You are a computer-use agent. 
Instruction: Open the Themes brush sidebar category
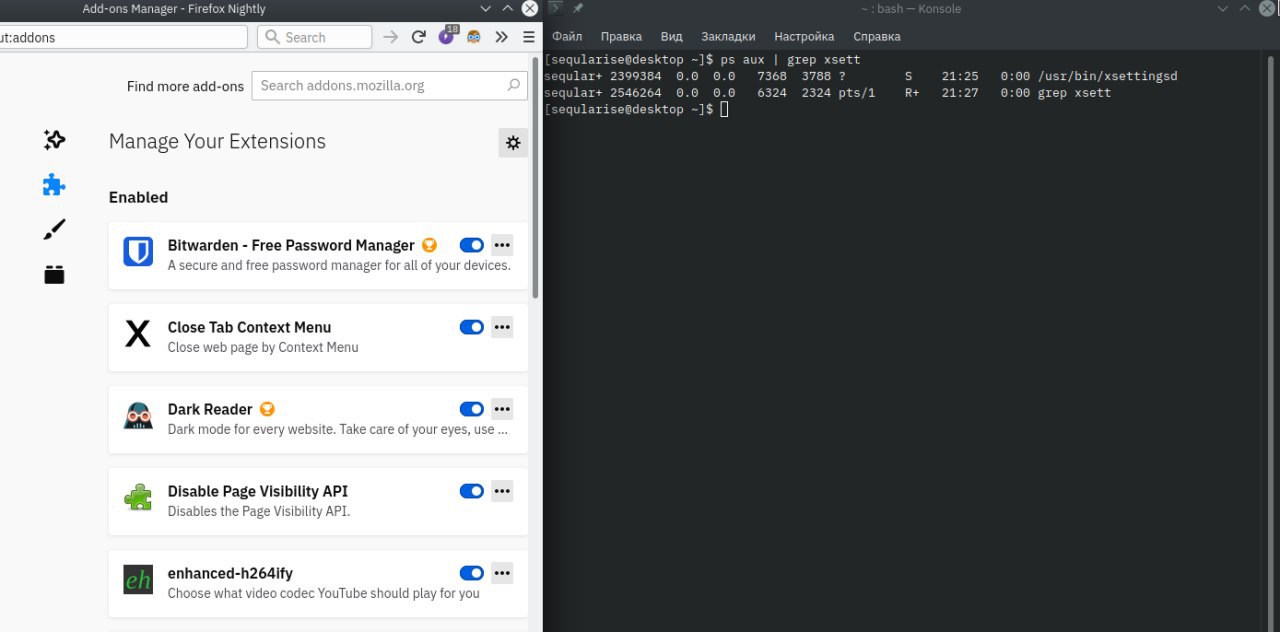coord(54,230)
